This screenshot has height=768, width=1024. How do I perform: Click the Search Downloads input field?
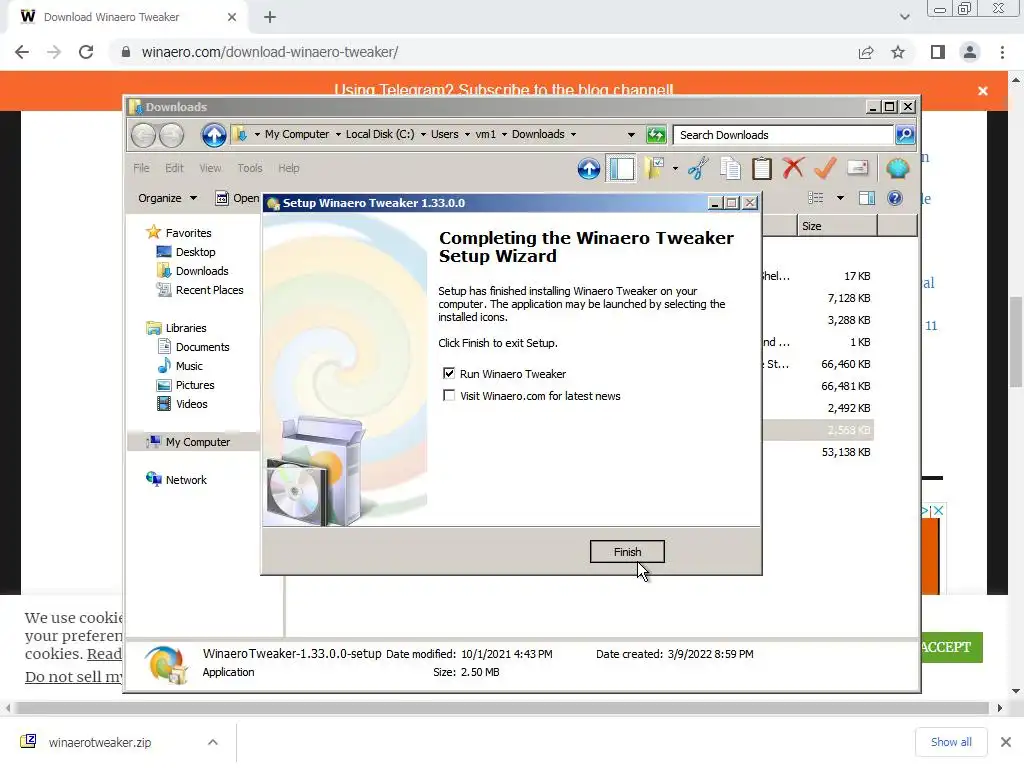(784, 135)
